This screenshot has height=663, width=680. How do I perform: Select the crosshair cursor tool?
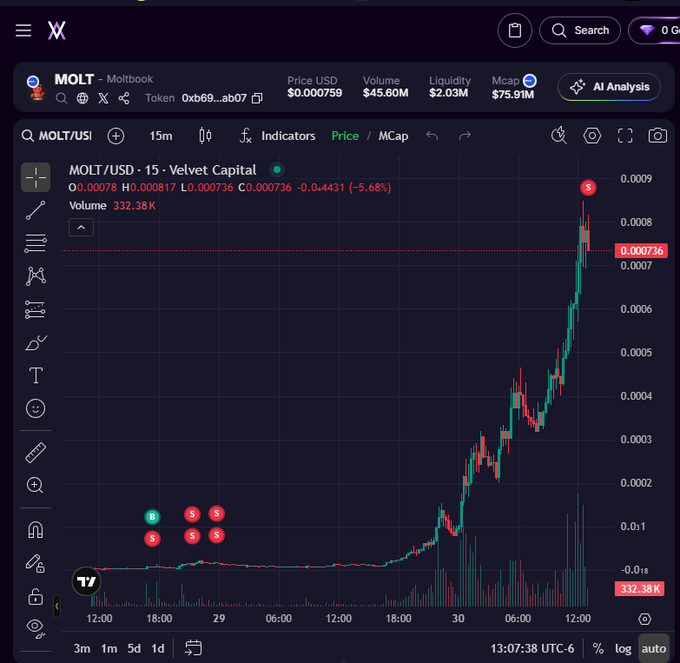pos(36,177)
